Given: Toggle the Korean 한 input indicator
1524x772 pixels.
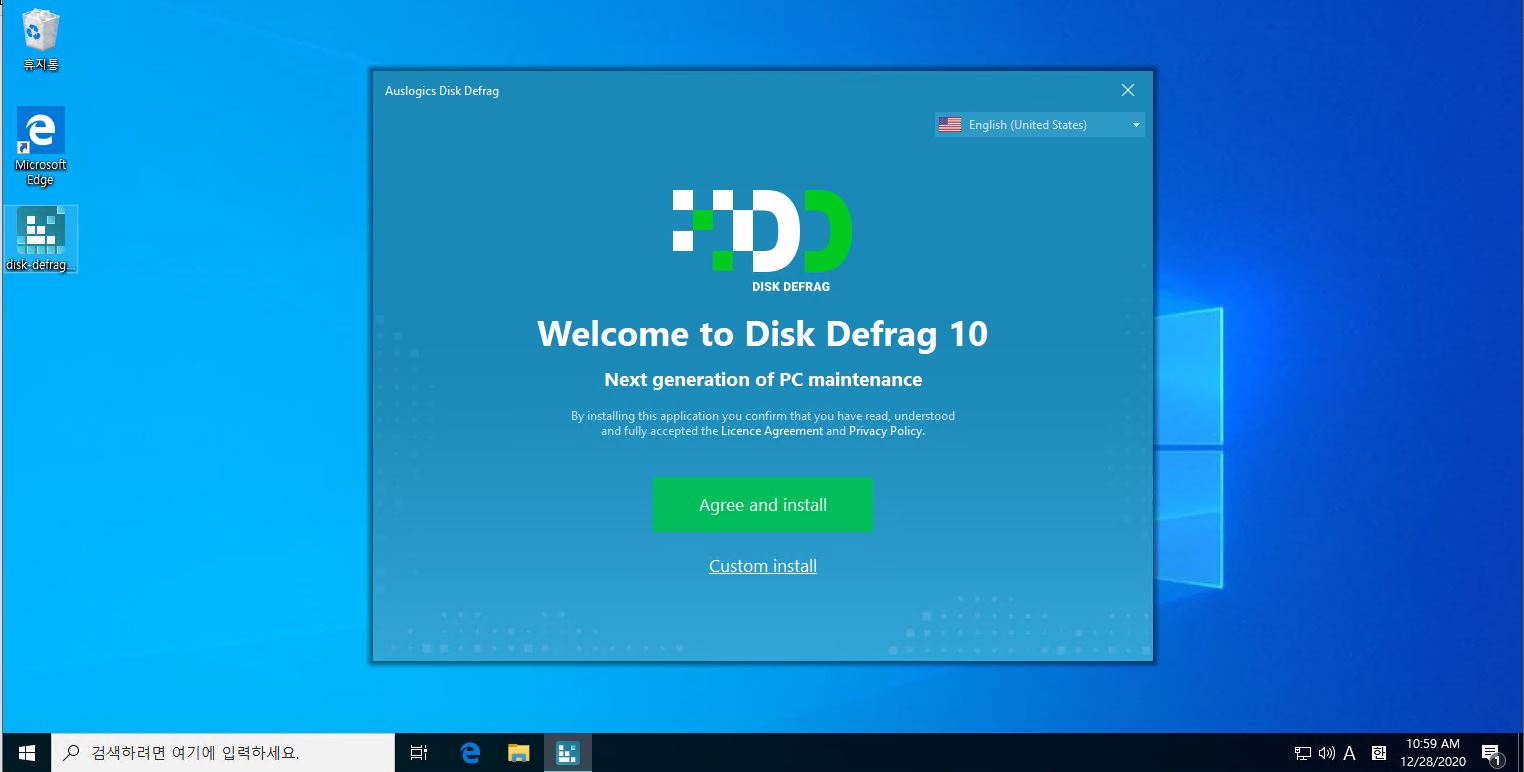Looking at the screenshot, I should click(1379, 753).
